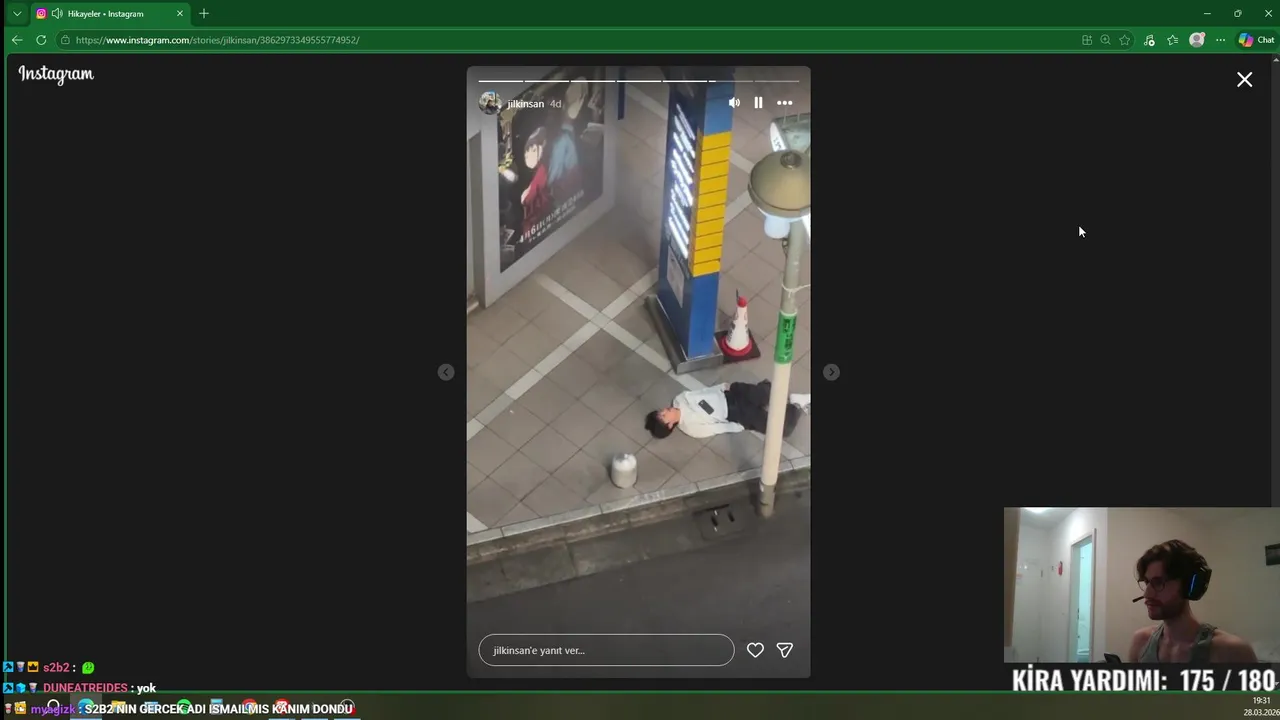
Task: Open the zoom control in the address bar
Action: point(1105,40)
